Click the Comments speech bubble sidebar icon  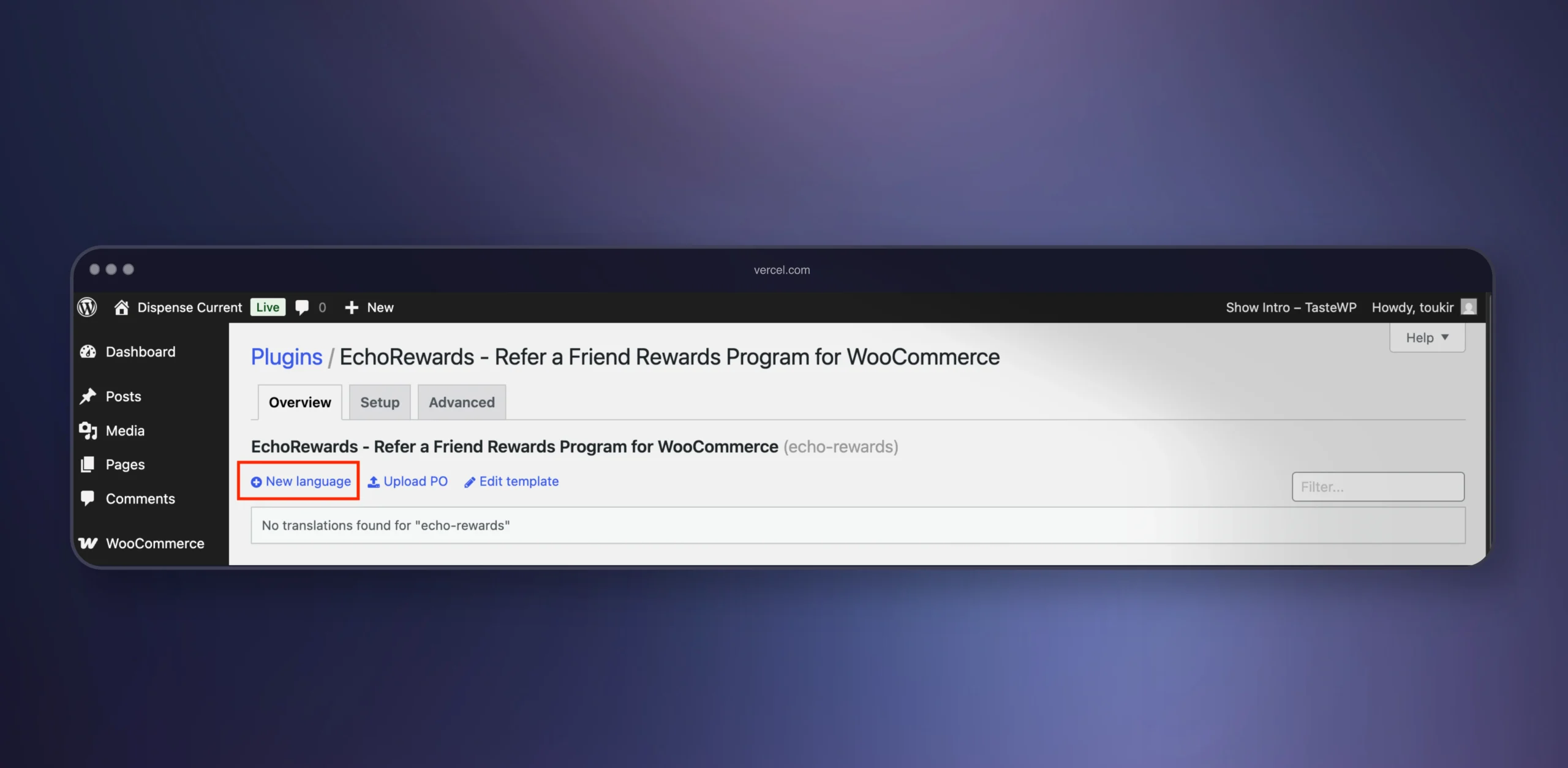[x=88, y=499]
